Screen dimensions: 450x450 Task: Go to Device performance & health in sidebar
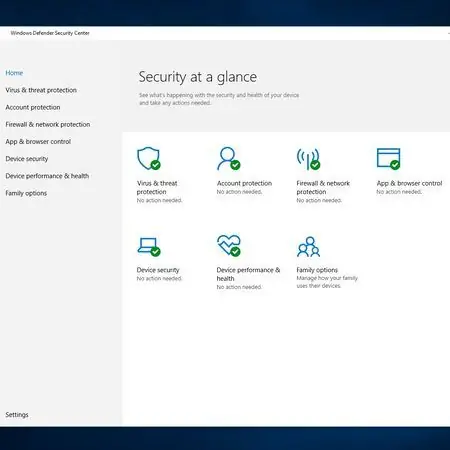coord(47,176)
